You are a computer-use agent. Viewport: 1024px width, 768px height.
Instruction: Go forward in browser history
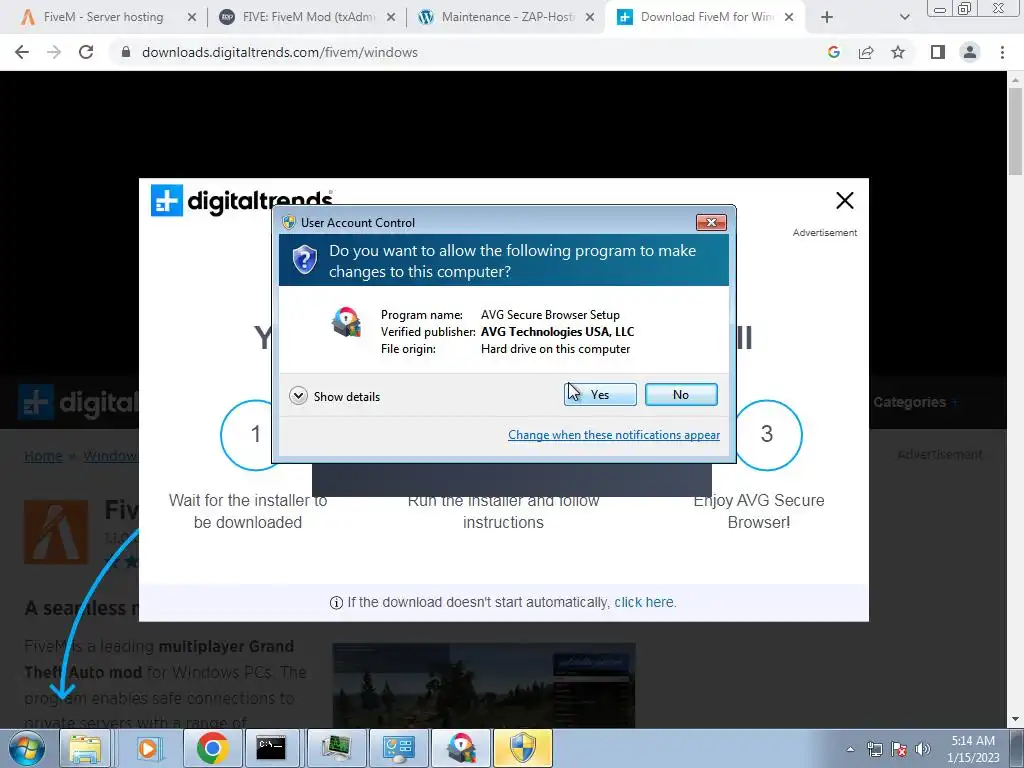(54, 52)
